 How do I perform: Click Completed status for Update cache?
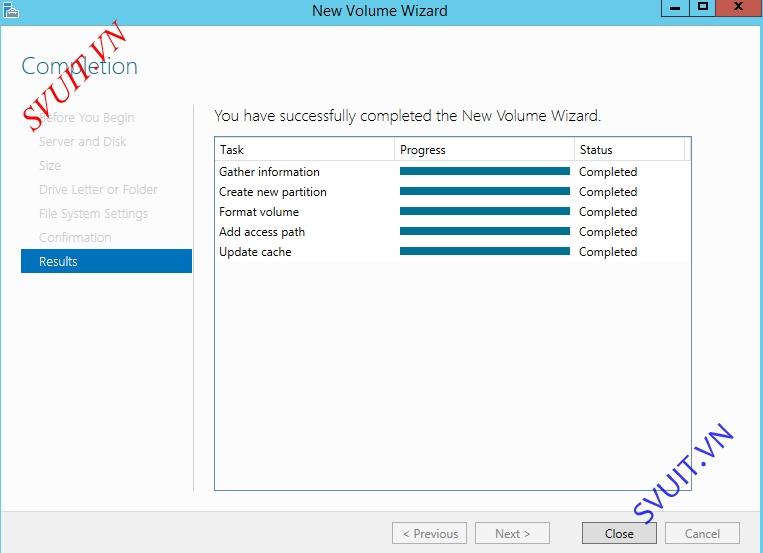(608, 252)
